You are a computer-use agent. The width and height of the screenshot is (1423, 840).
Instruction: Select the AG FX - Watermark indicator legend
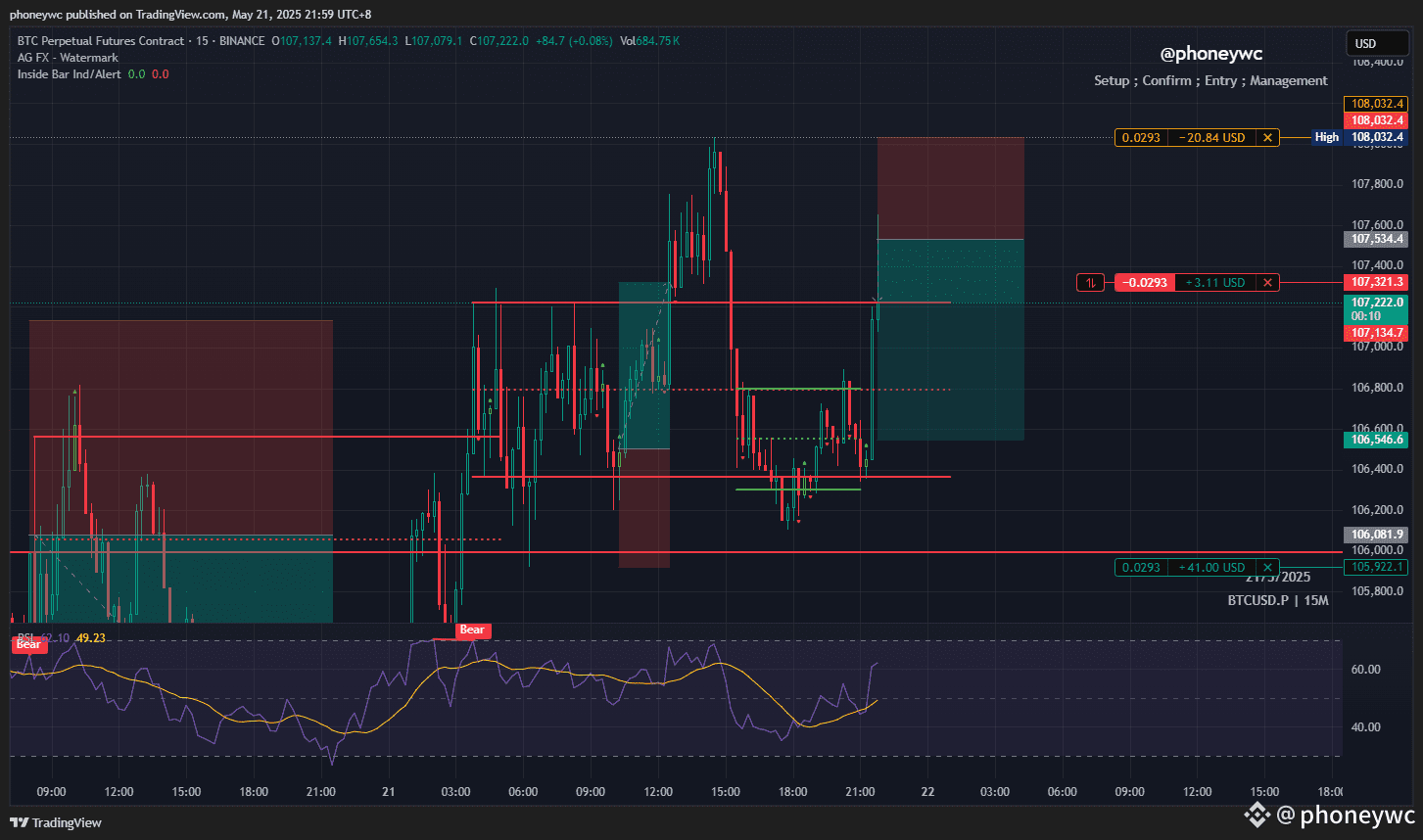pos(68,58)
